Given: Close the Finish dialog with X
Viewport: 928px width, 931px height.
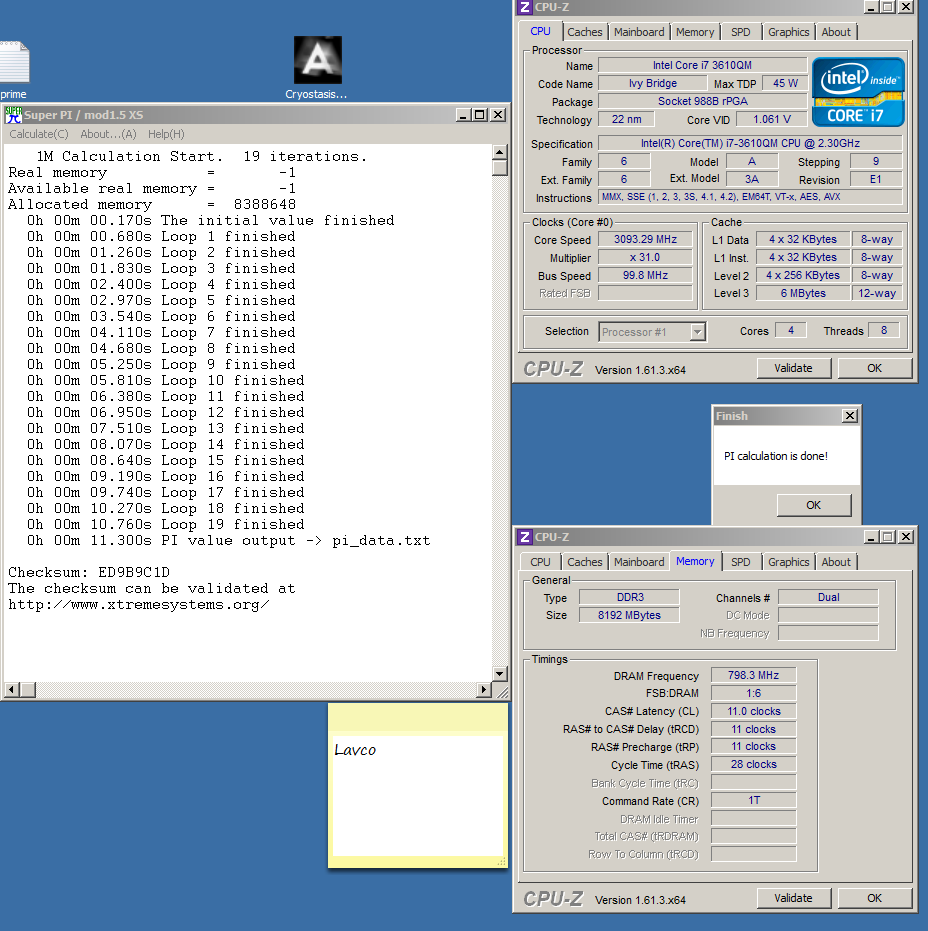Looking at the screenshot, I should 850,416.
